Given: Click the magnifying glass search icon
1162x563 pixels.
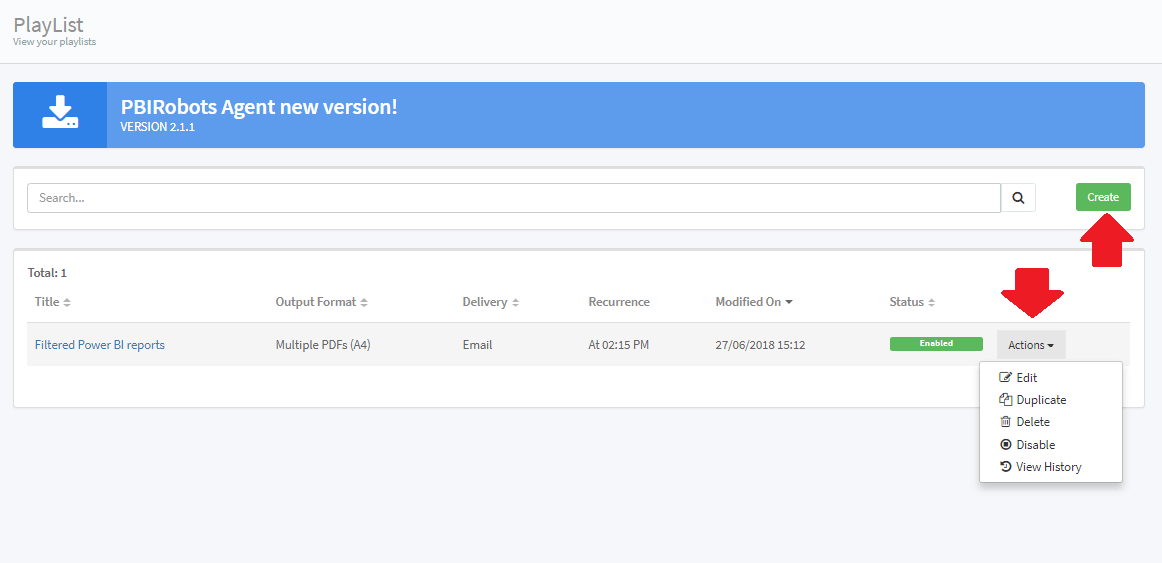Looking at the screenshot, I should point(1018,198).
